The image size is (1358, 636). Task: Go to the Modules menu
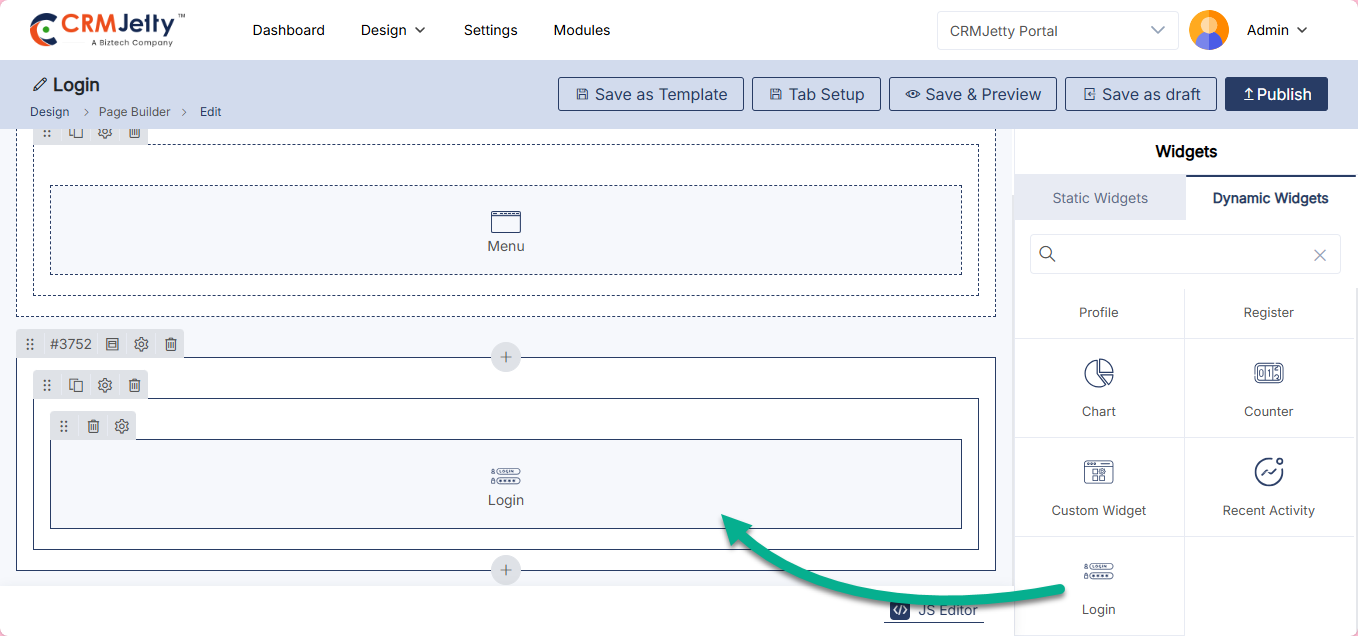[582, 30]
